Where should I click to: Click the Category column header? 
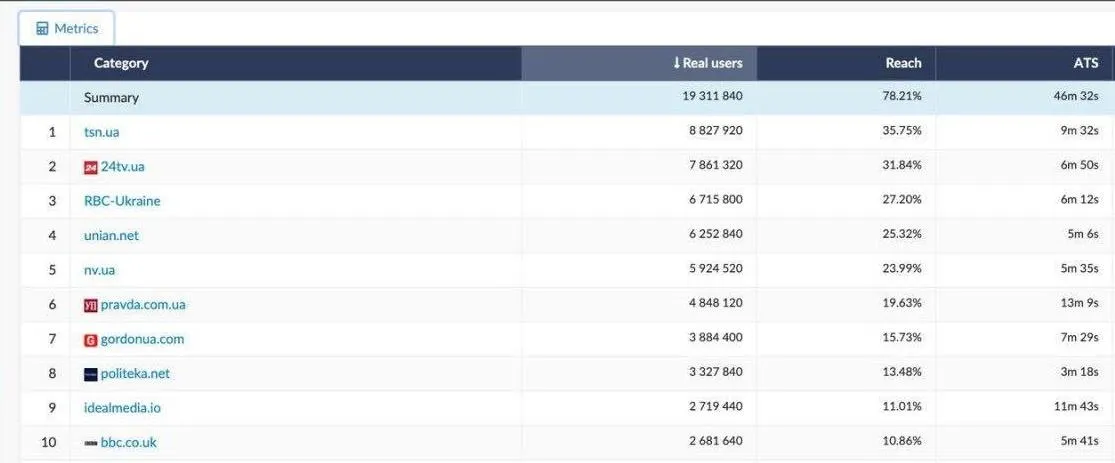point(121,63)
